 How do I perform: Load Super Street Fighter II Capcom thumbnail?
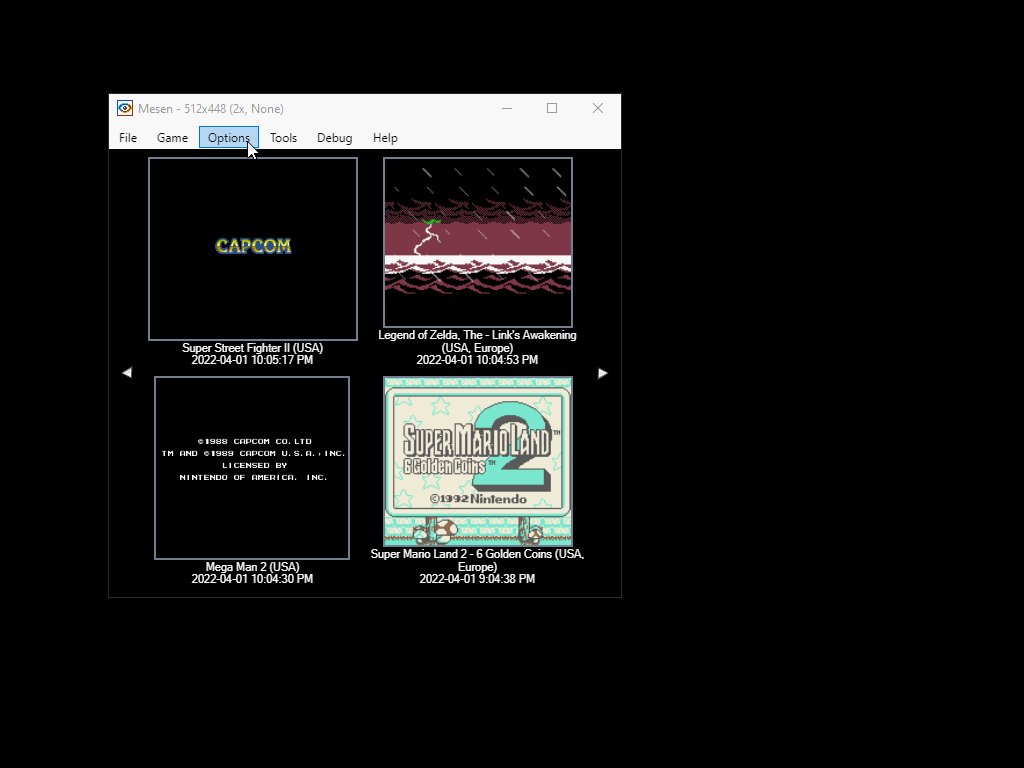tap(253, 249)
